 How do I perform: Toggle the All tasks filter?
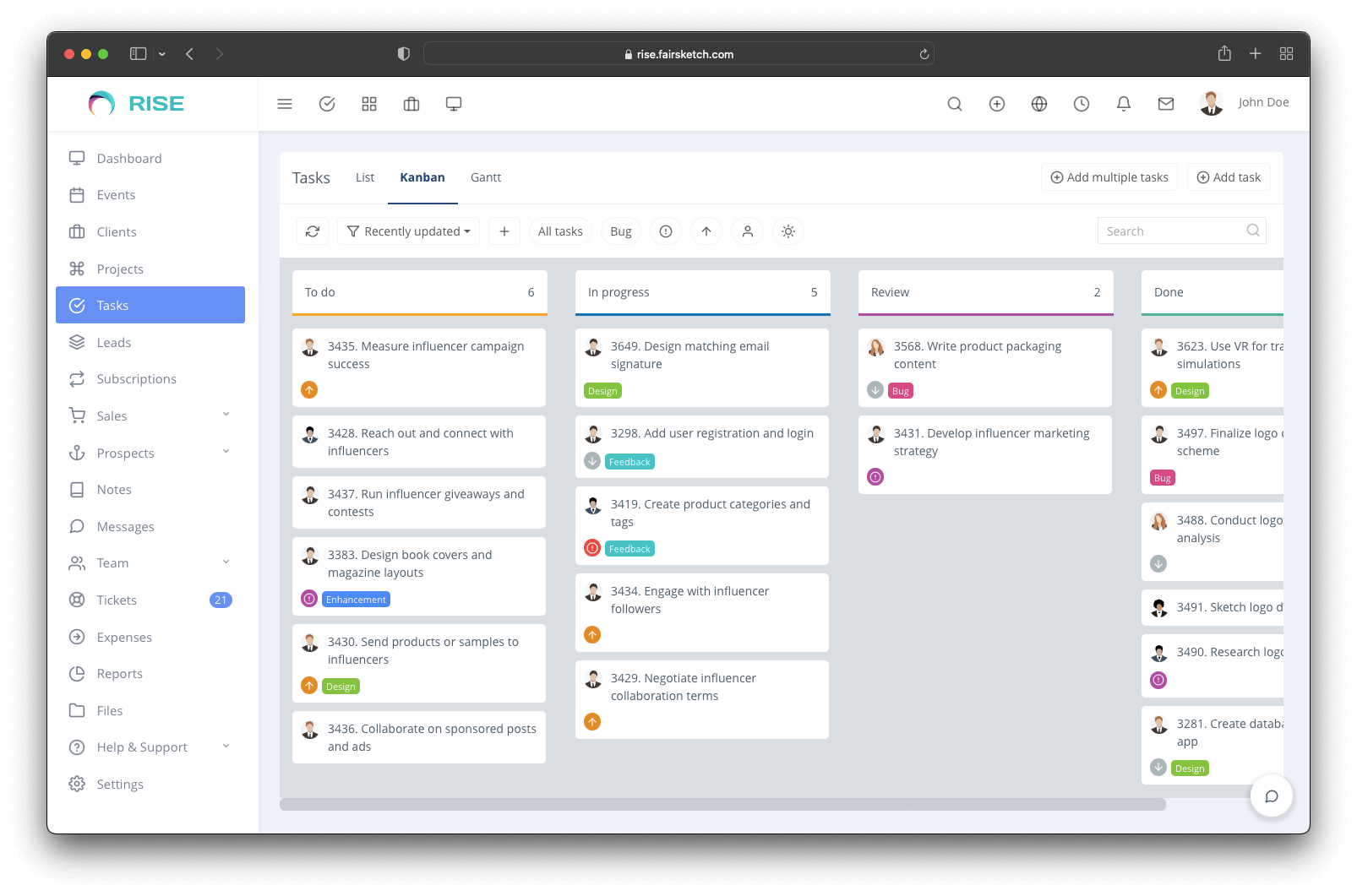(x=560, y=231)
